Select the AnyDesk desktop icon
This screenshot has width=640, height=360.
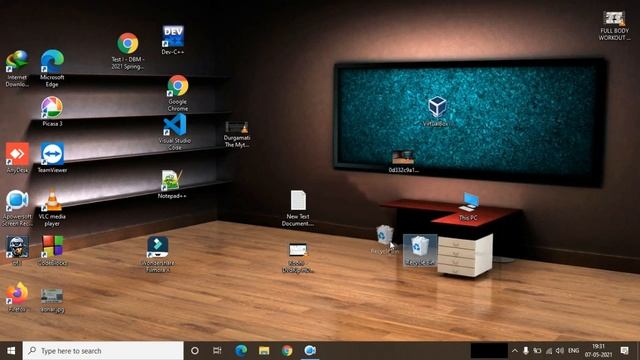coord(17,158)
